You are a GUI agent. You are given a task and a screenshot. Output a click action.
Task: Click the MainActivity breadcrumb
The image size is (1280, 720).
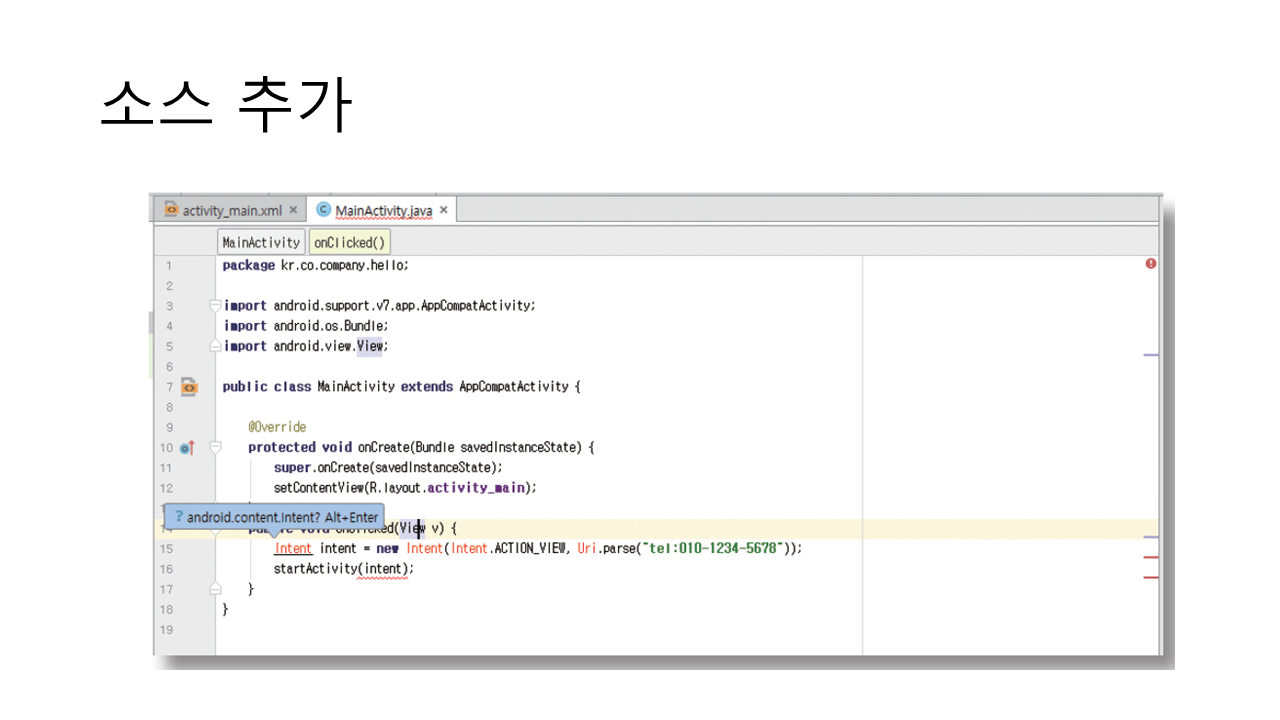(x=261, y=243)
